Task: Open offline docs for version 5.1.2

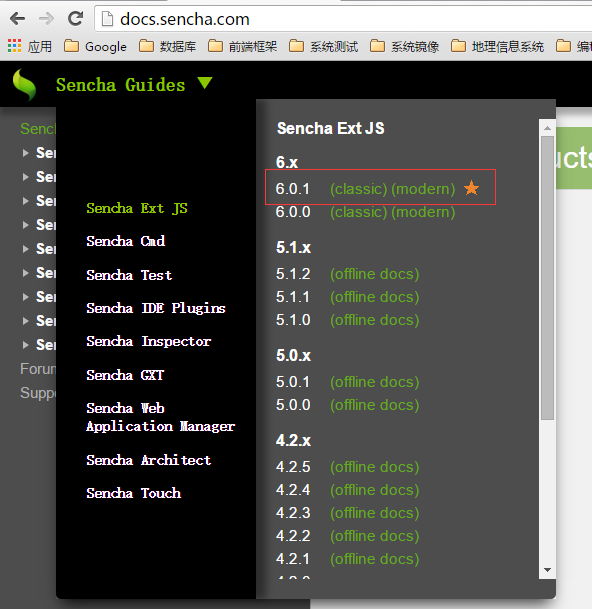Action: tap(375, 274)
